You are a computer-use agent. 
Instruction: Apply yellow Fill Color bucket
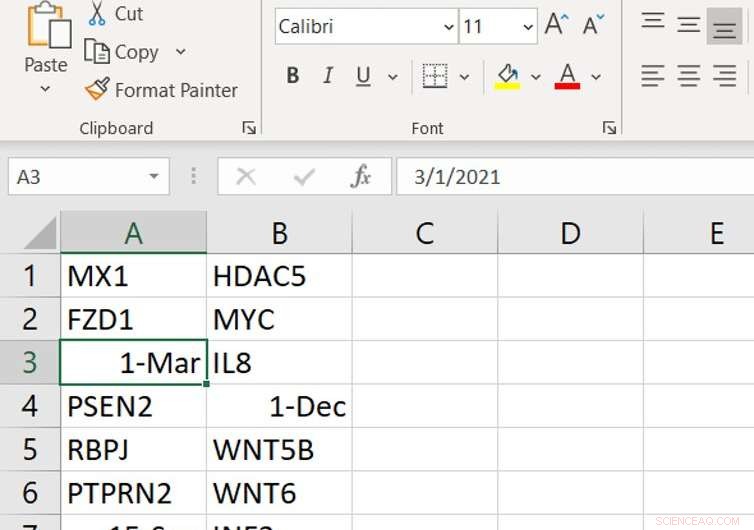[x=508, y=76]
